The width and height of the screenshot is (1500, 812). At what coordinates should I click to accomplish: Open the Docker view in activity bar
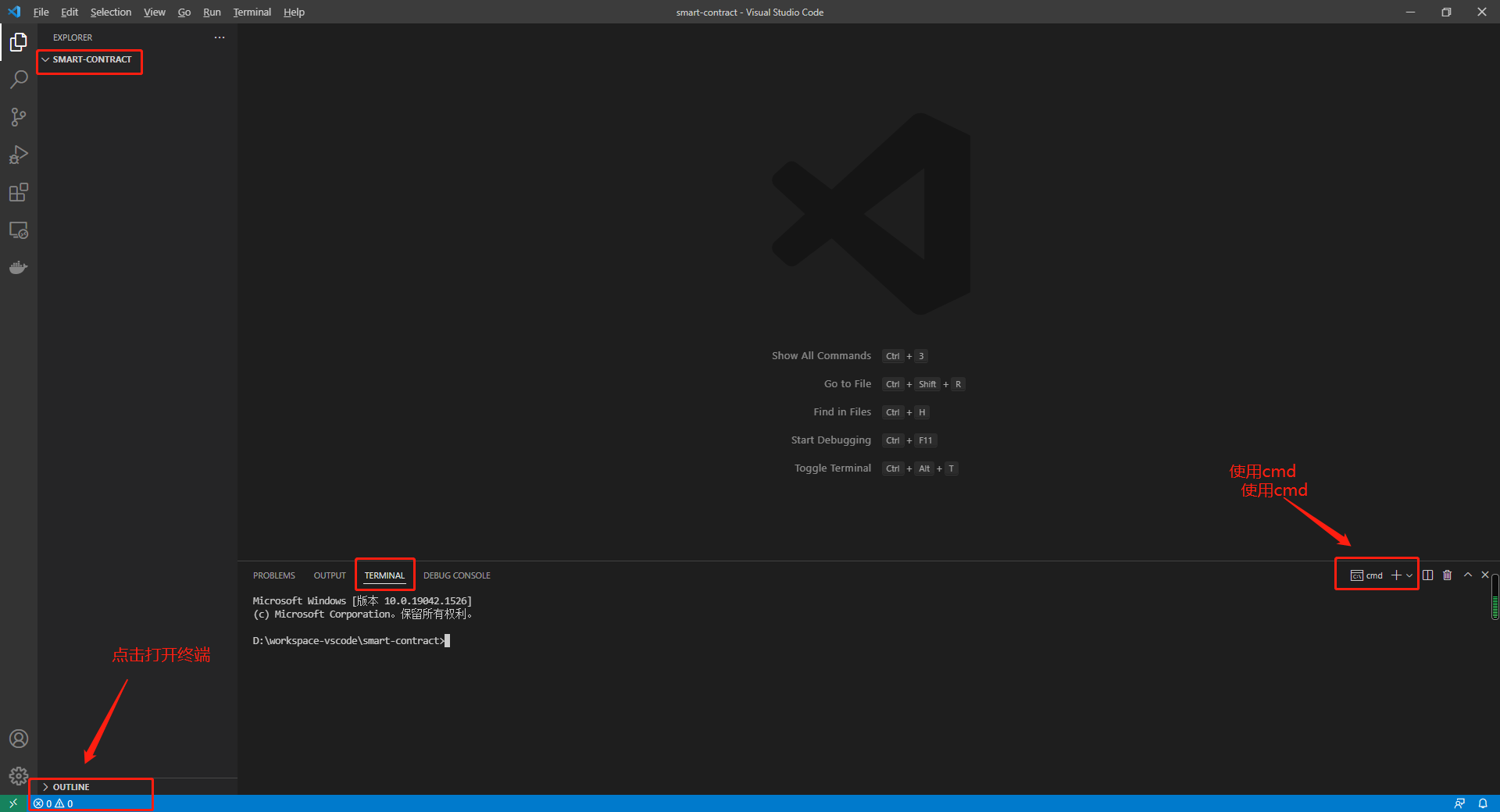19,268
